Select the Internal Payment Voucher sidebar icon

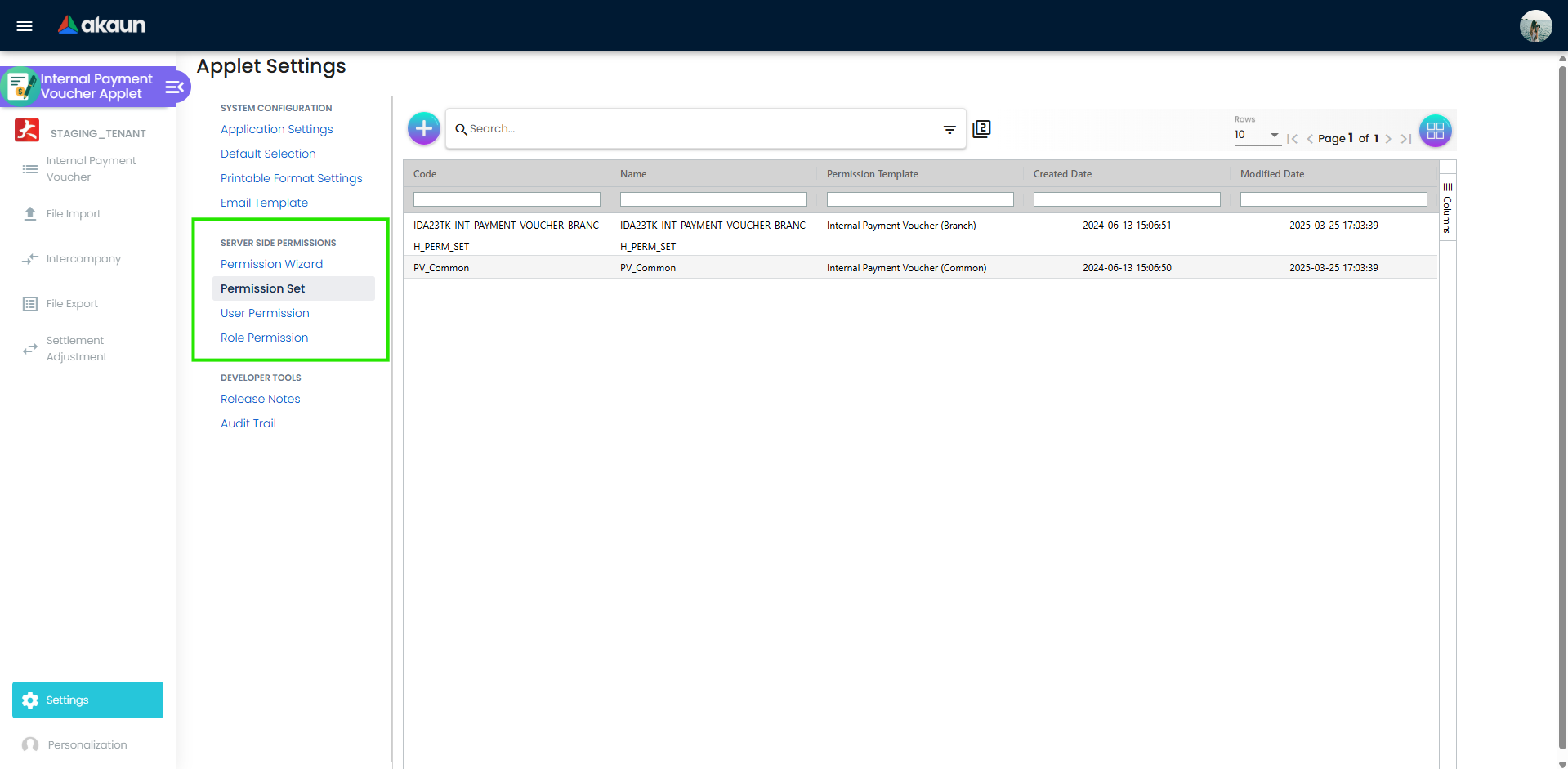29,168
